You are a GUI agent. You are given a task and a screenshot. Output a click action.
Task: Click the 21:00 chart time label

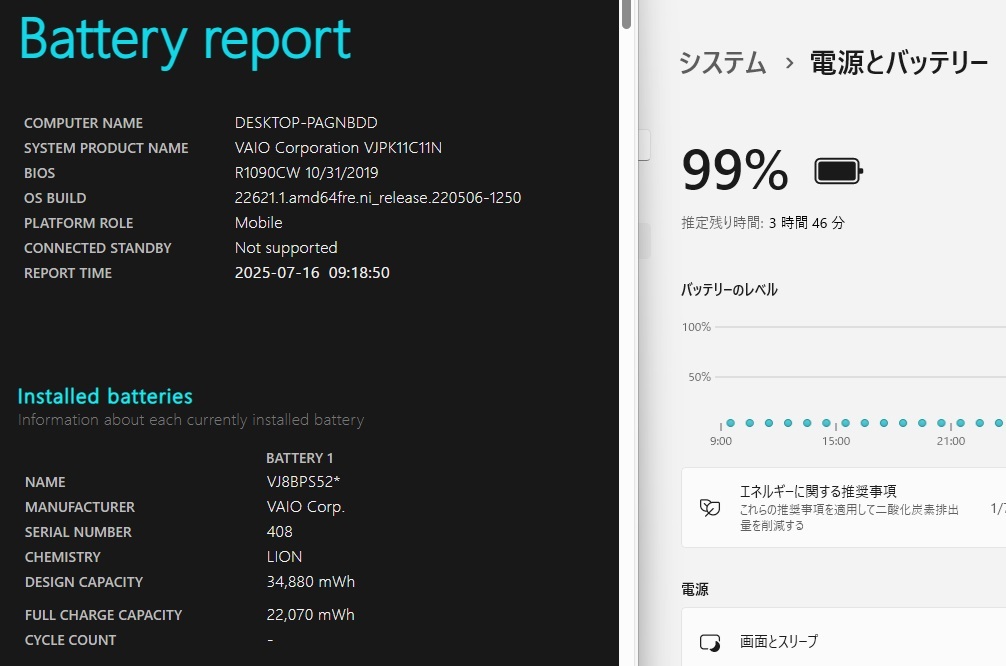pos(950,441)
